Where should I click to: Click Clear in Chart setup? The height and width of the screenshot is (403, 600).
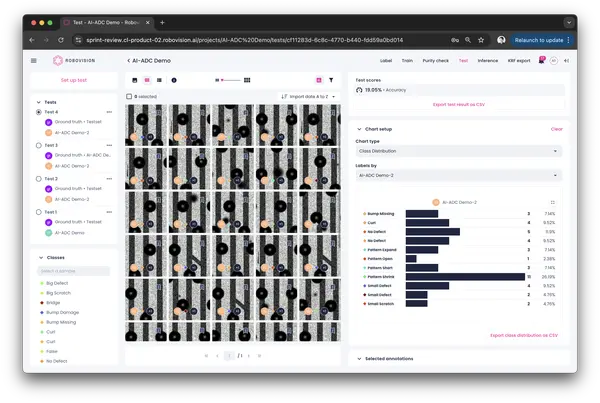coord(556,129)
